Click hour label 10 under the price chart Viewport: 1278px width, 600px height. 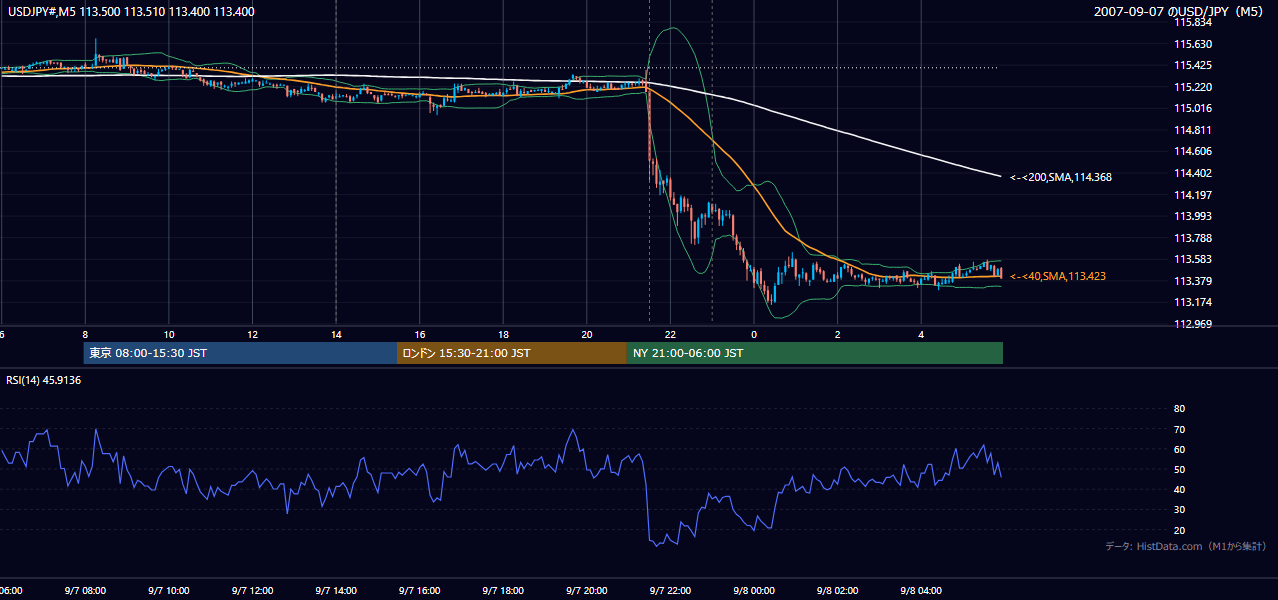[x=169, y=334]
